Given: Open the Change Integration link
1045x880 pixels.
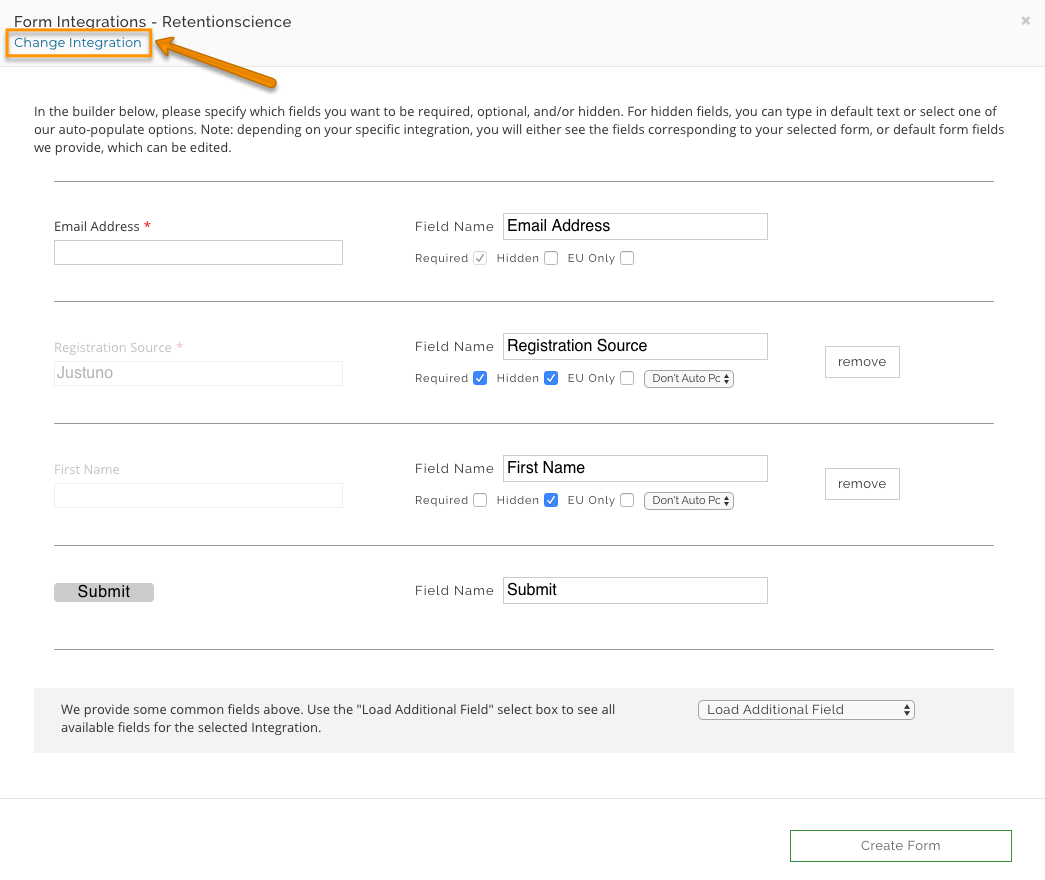Looking at the screenshot, I should 78,43.
